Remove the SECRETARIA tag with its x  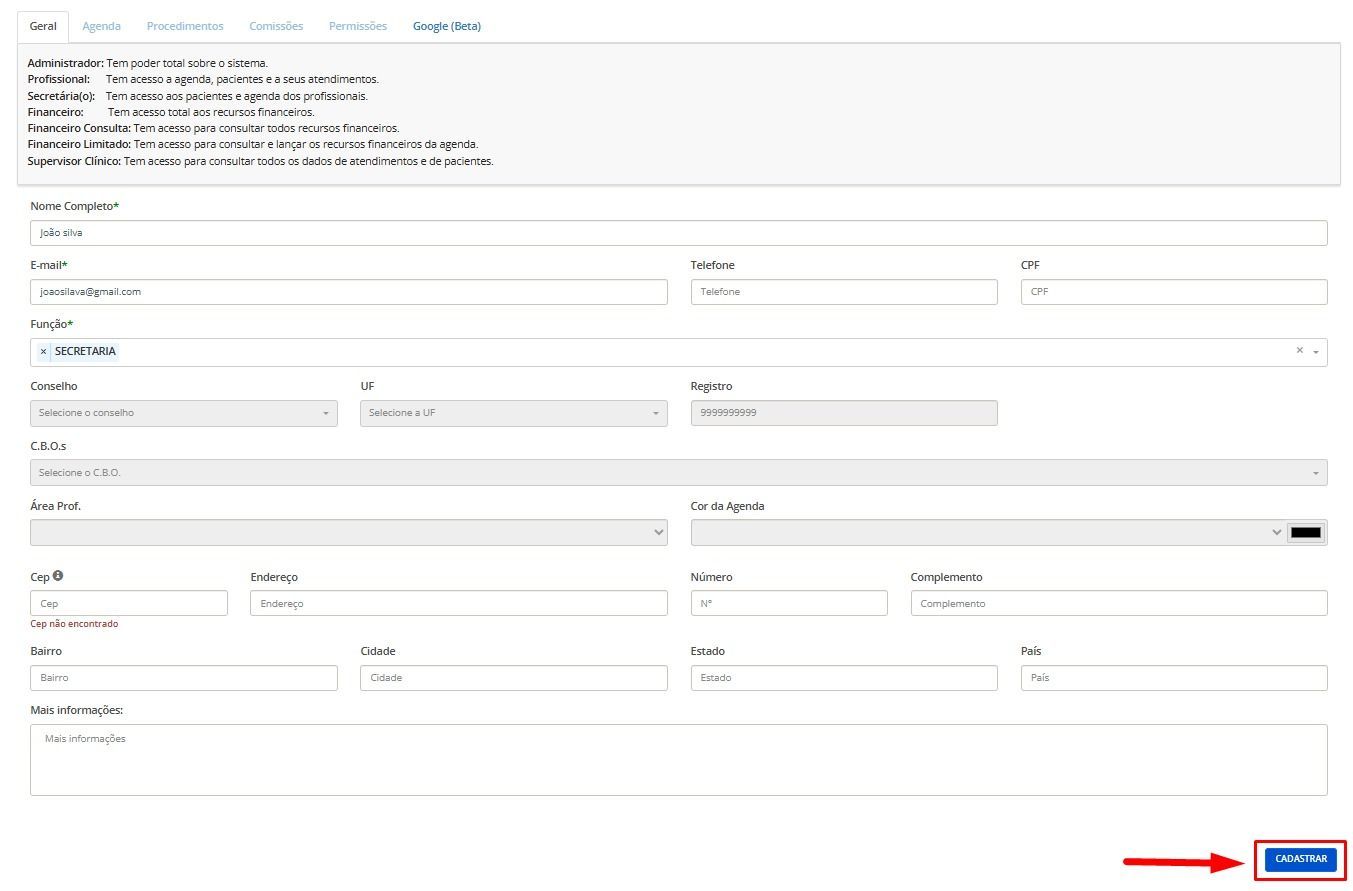point(43,352)
